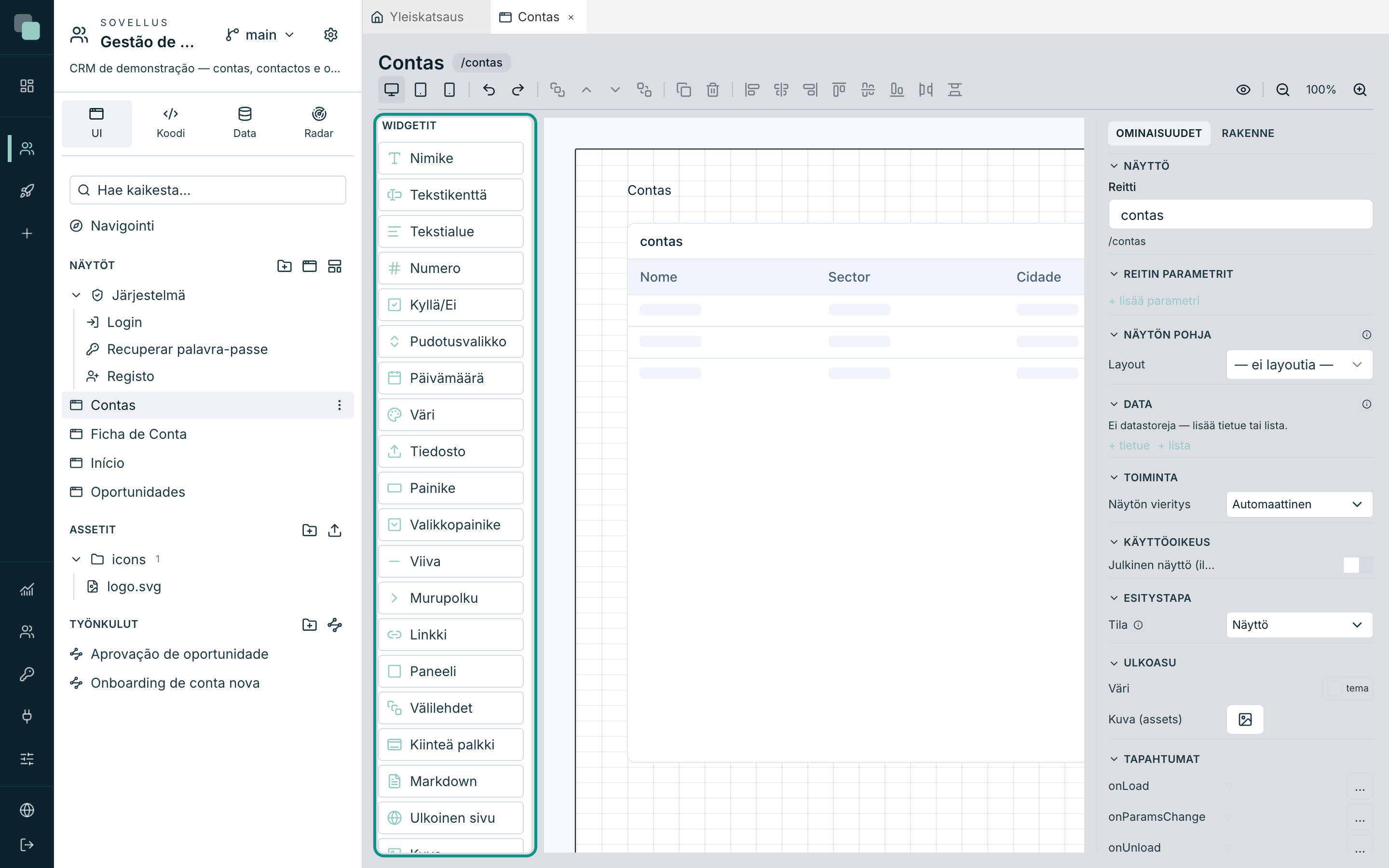
Task: Click the Reitti route input field
Action: click(1240, 215)
